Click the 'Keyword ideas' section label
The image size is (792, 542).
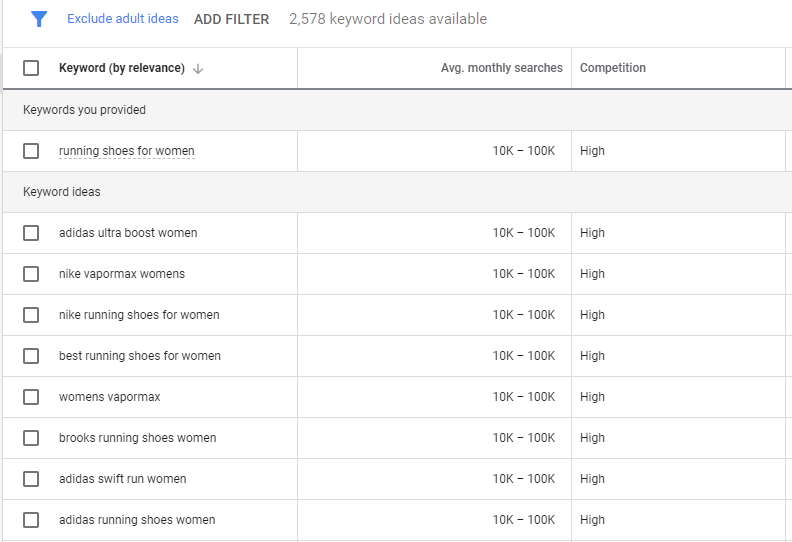(62, 191)
